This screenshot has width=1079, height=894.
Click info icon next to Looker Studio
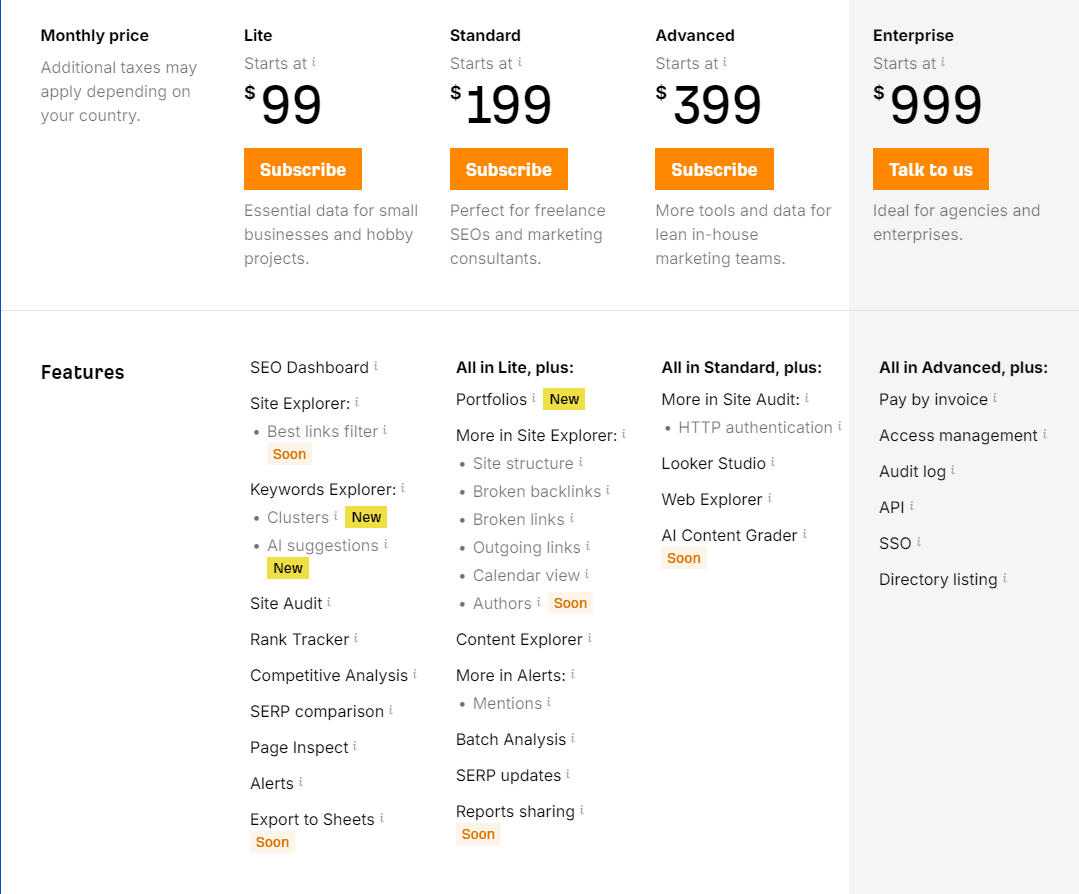pyautogui.click(x=773, y=462)
